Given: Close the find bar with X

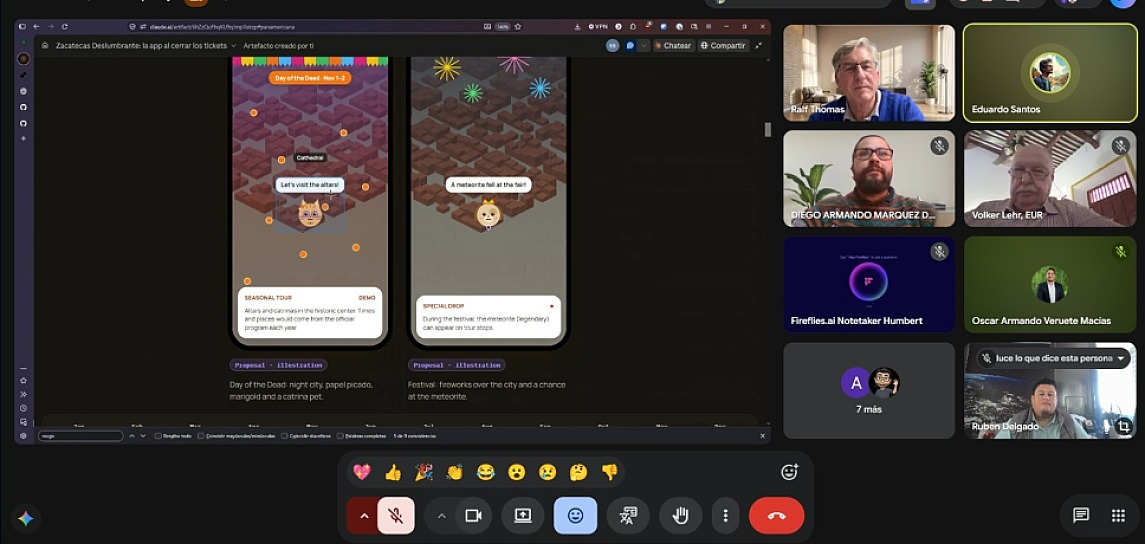Looking at the screenshot, I should pyautogui.click(x=762, y=436).
